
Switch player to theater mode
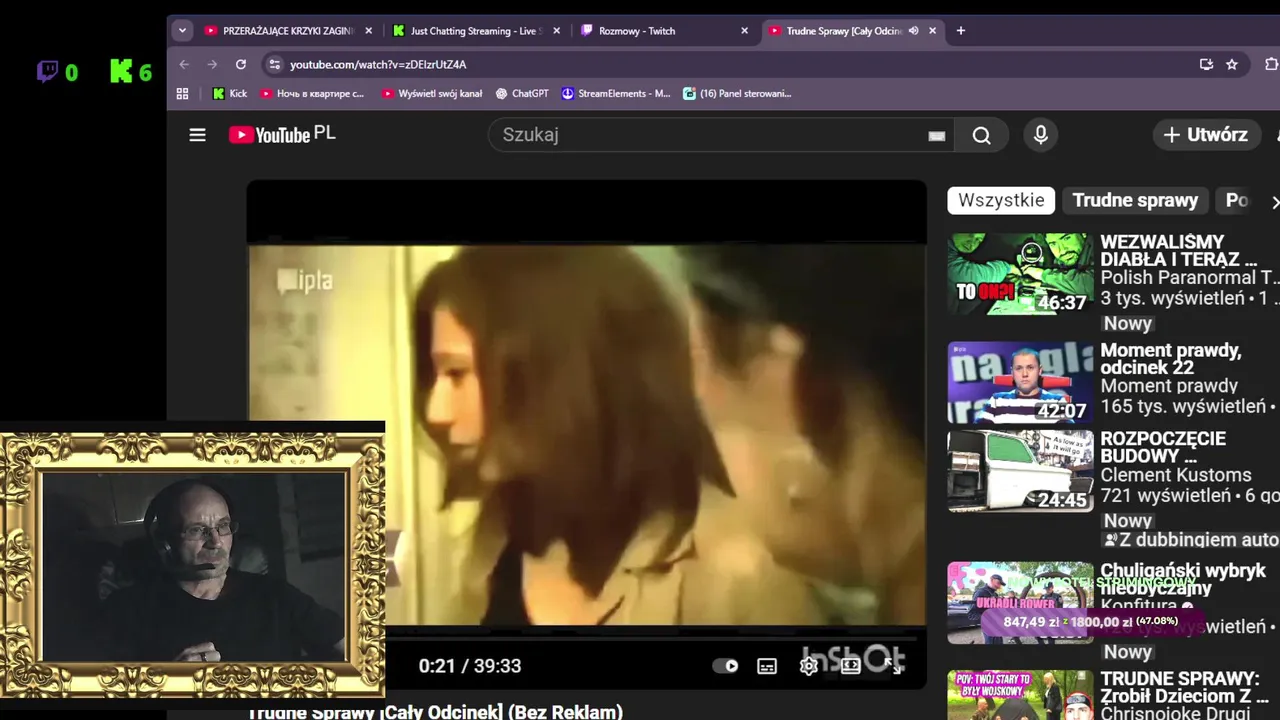pyautogui.click(x=851, y=666)
